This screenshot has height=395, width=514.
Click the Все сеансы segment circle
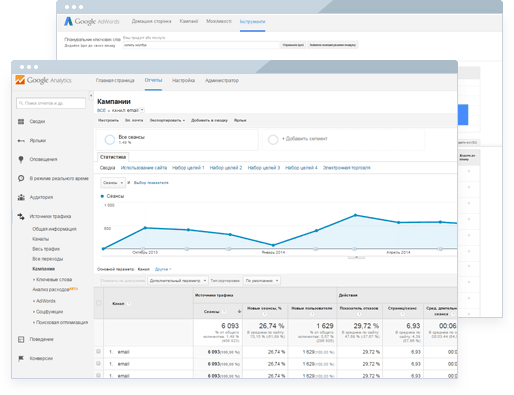click(110, 140)
